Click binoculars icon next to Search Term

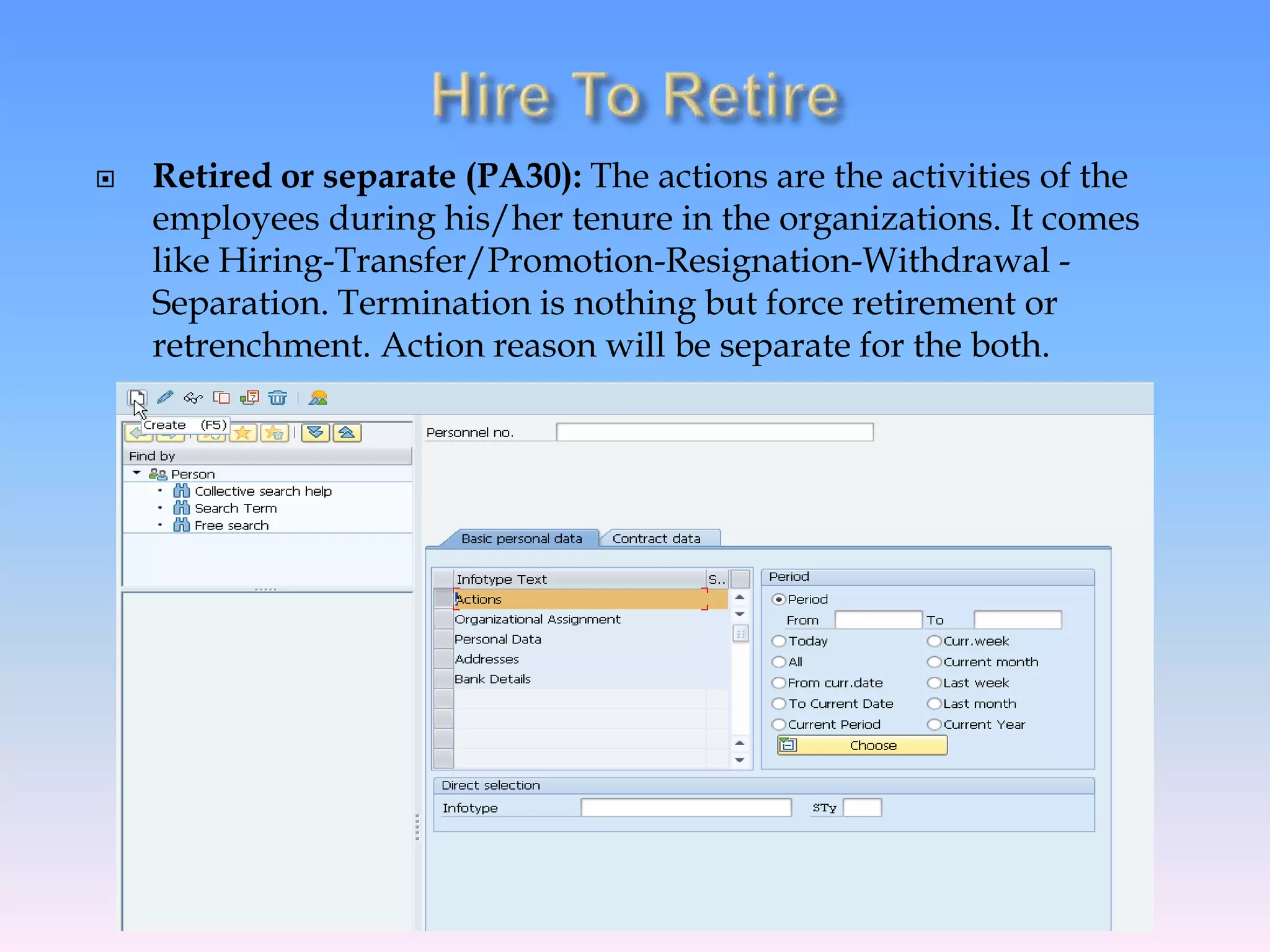(x=181, y=508)
